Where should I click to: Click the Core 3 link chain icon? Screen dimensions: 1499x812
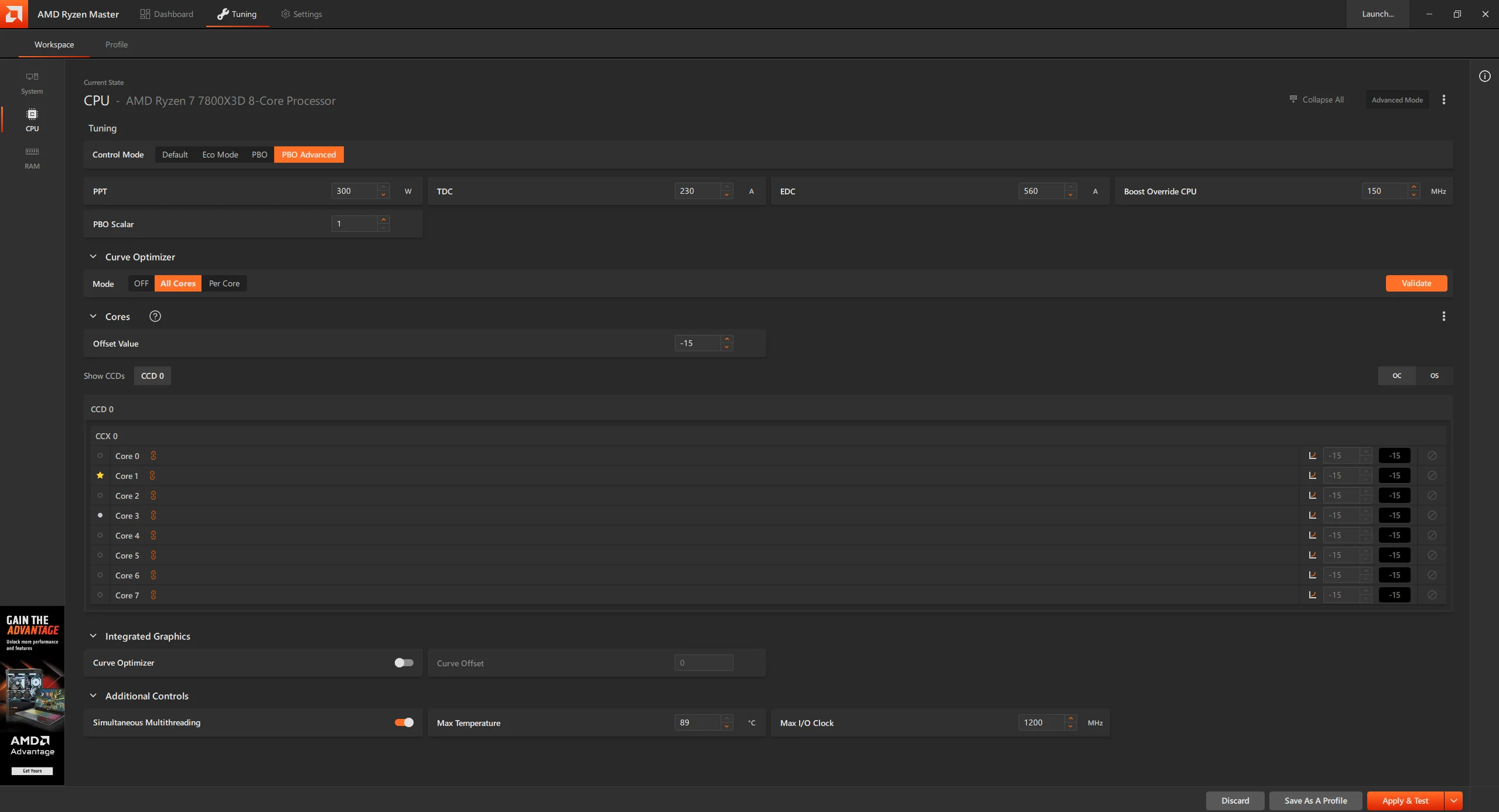click(153, 515)
